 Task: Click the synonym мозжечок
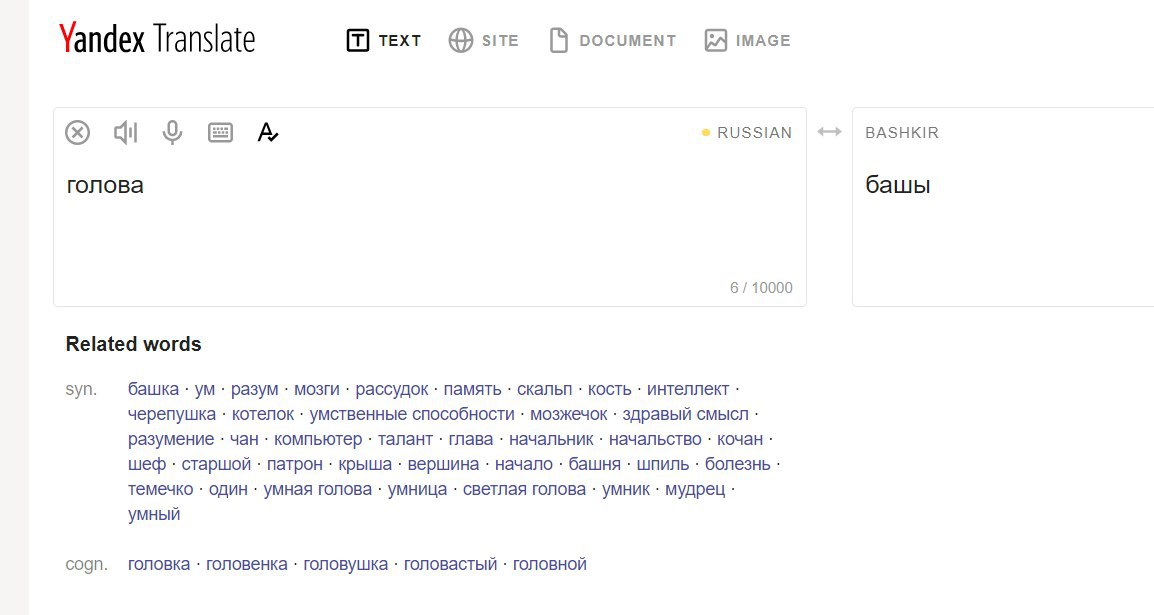569,414
